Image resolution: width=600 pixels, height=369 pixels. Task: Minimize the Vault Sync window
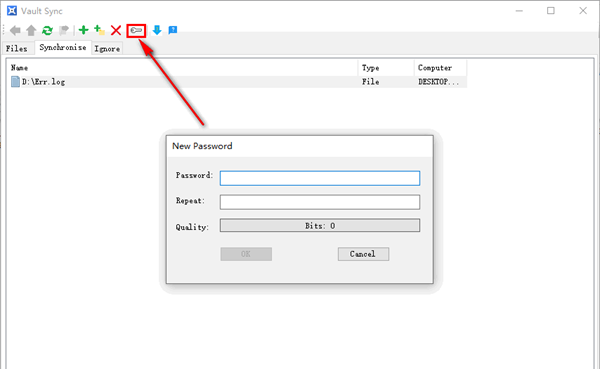click(519, 11)
